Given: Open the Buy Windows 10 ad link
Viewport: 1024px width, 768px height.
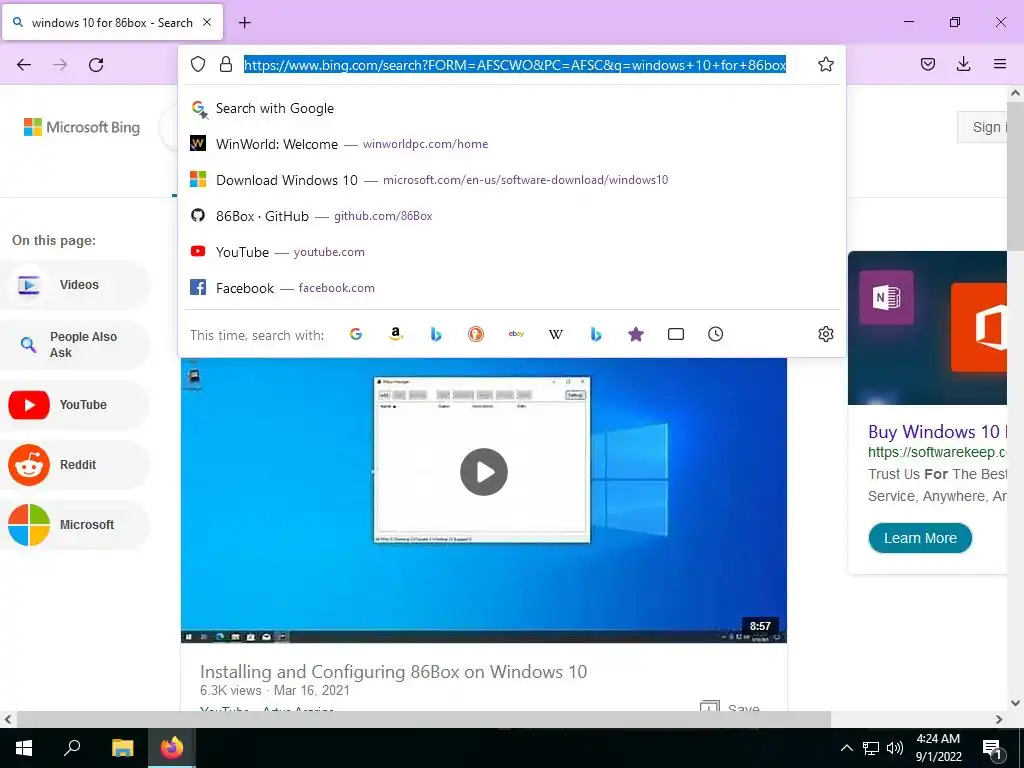Looking at the screenshot, I should coord(937,432).
